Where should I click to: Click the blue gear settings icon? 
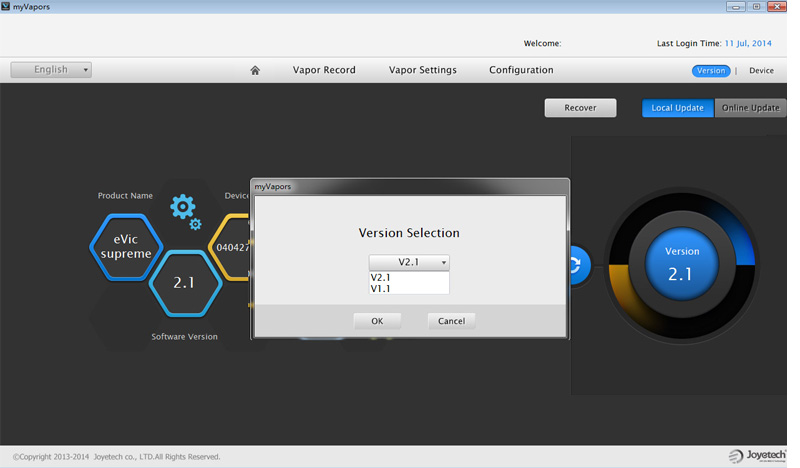[184, 209]
